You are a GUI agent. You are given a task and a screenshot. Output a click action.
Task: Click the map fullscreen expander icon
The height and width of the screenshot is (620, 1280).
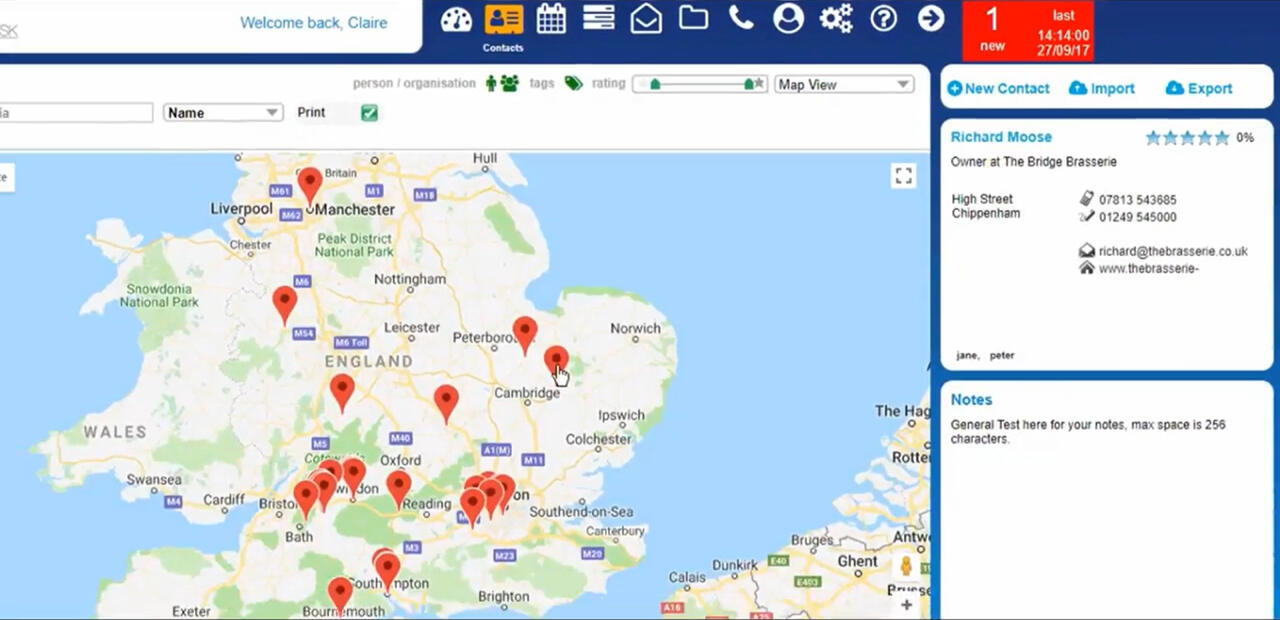[903, 175]
